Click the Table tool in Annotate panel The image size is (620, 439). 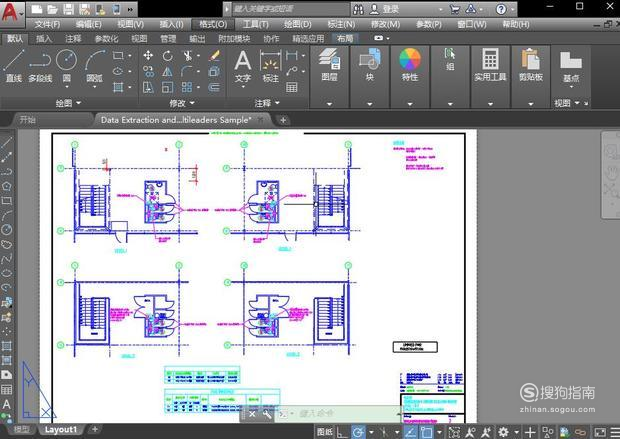click(x=292, y=87)
